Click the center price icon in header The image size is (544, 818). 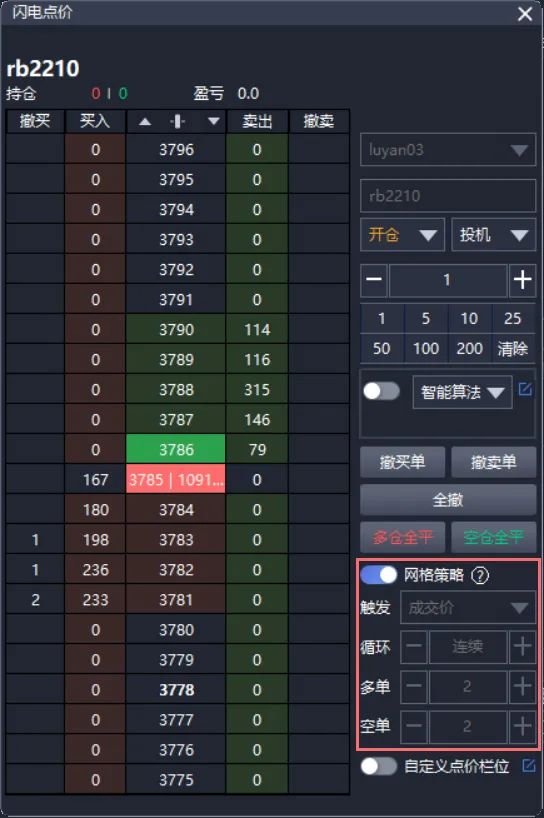tap(177, 122)
